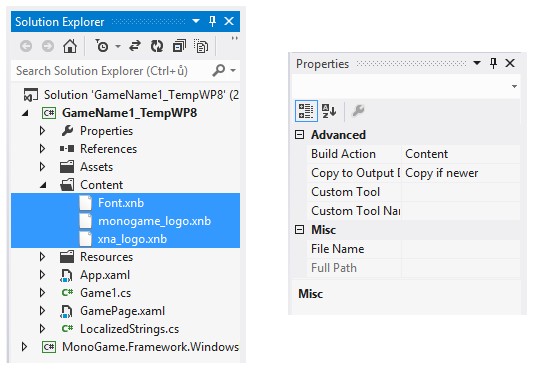Pin the Properties panel
Image resolution: width=535 pixels, height=371 pixels.
[493, 63]
